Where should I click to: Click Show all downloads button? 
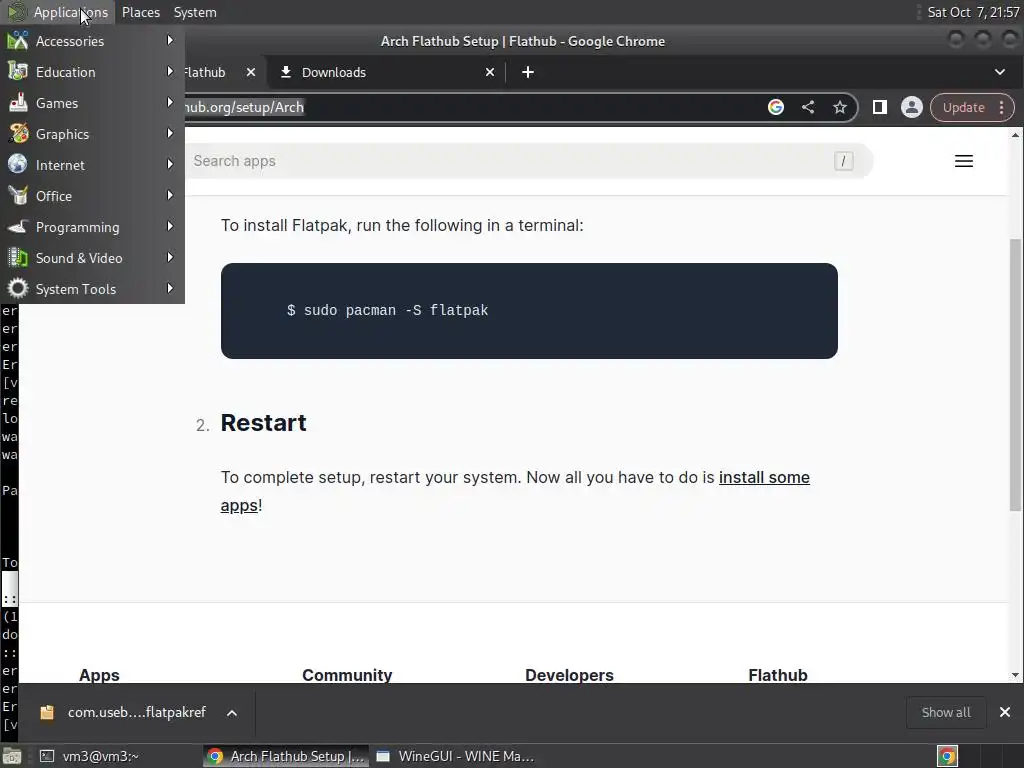coord(946,712)
